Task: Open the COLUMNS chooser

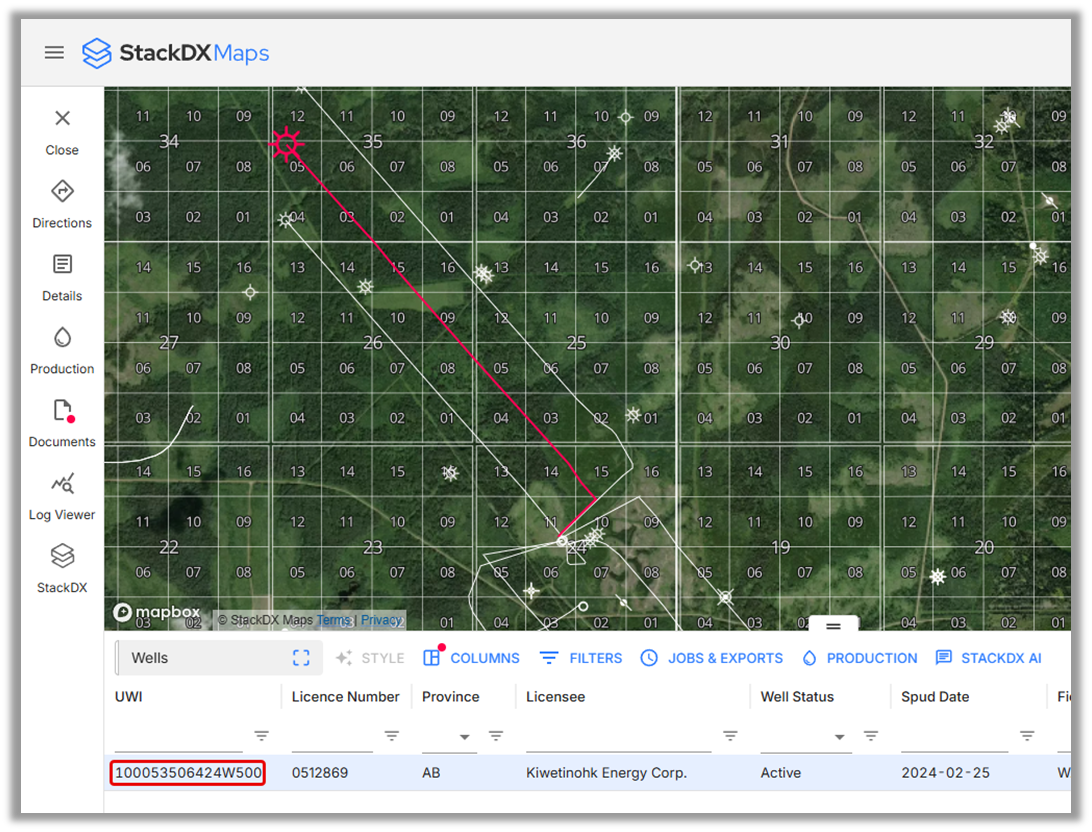Action: point(471,658)
